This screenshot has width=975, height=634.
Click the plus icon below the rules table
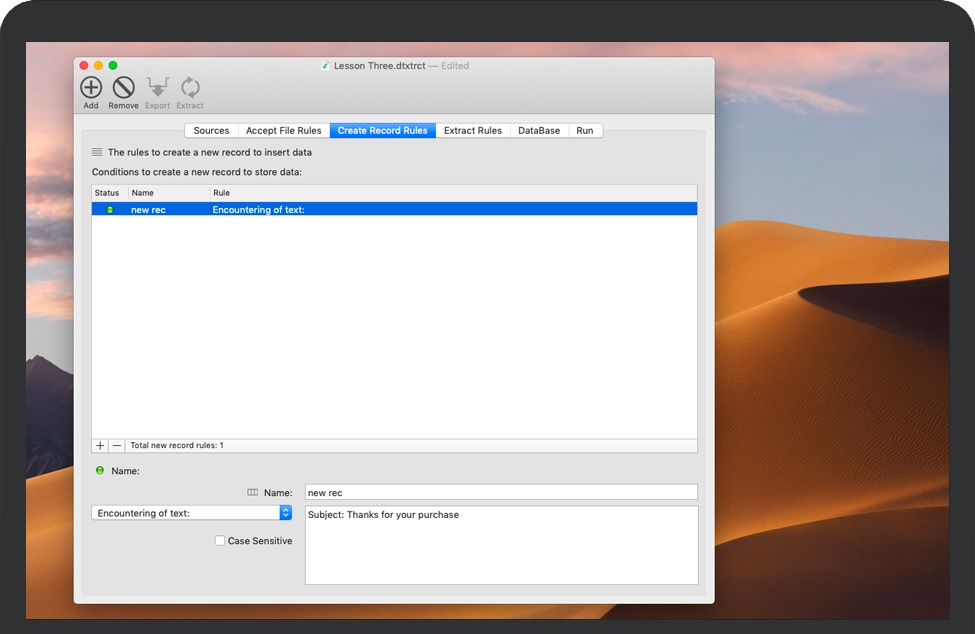point(99,444)
